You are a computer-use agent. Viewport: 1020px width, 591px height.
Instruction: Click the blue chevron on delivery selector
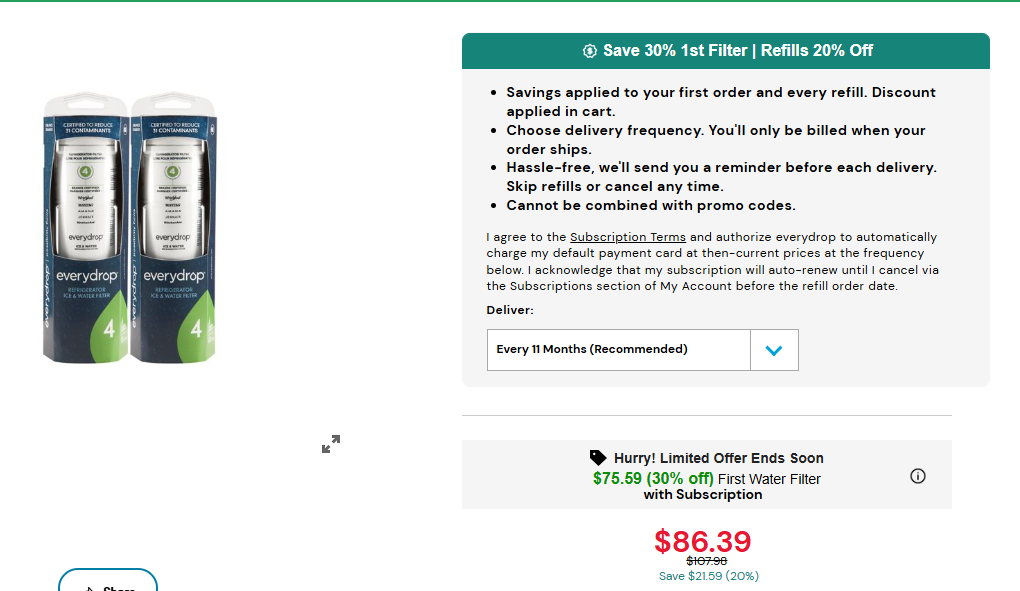click(774, 350)
